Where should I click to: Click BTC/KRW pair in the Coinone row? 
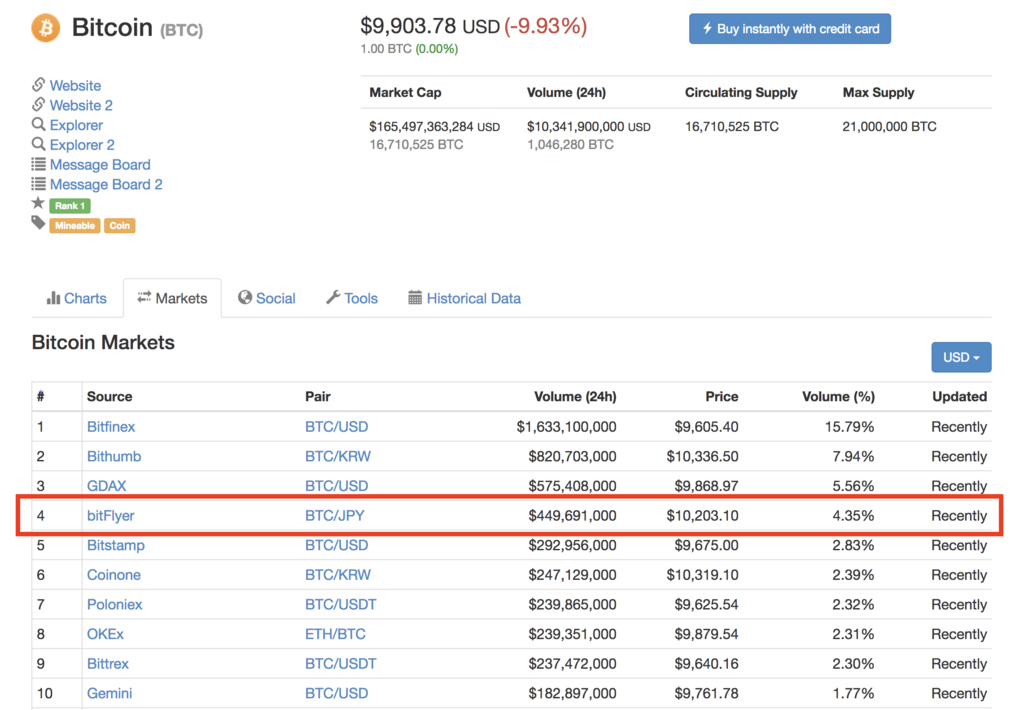[x=338, y=575]
